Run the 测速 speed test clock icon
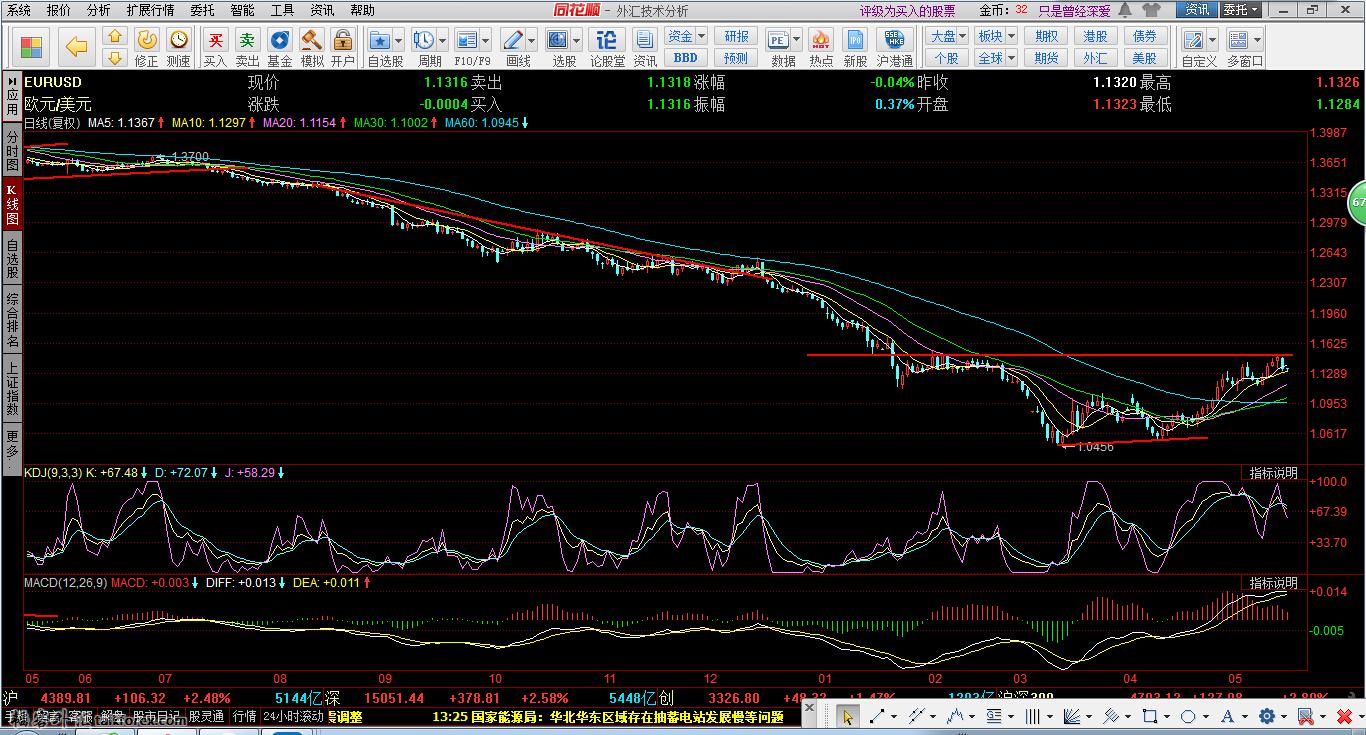Screen dimensions: 1366x735 (179, 40)
